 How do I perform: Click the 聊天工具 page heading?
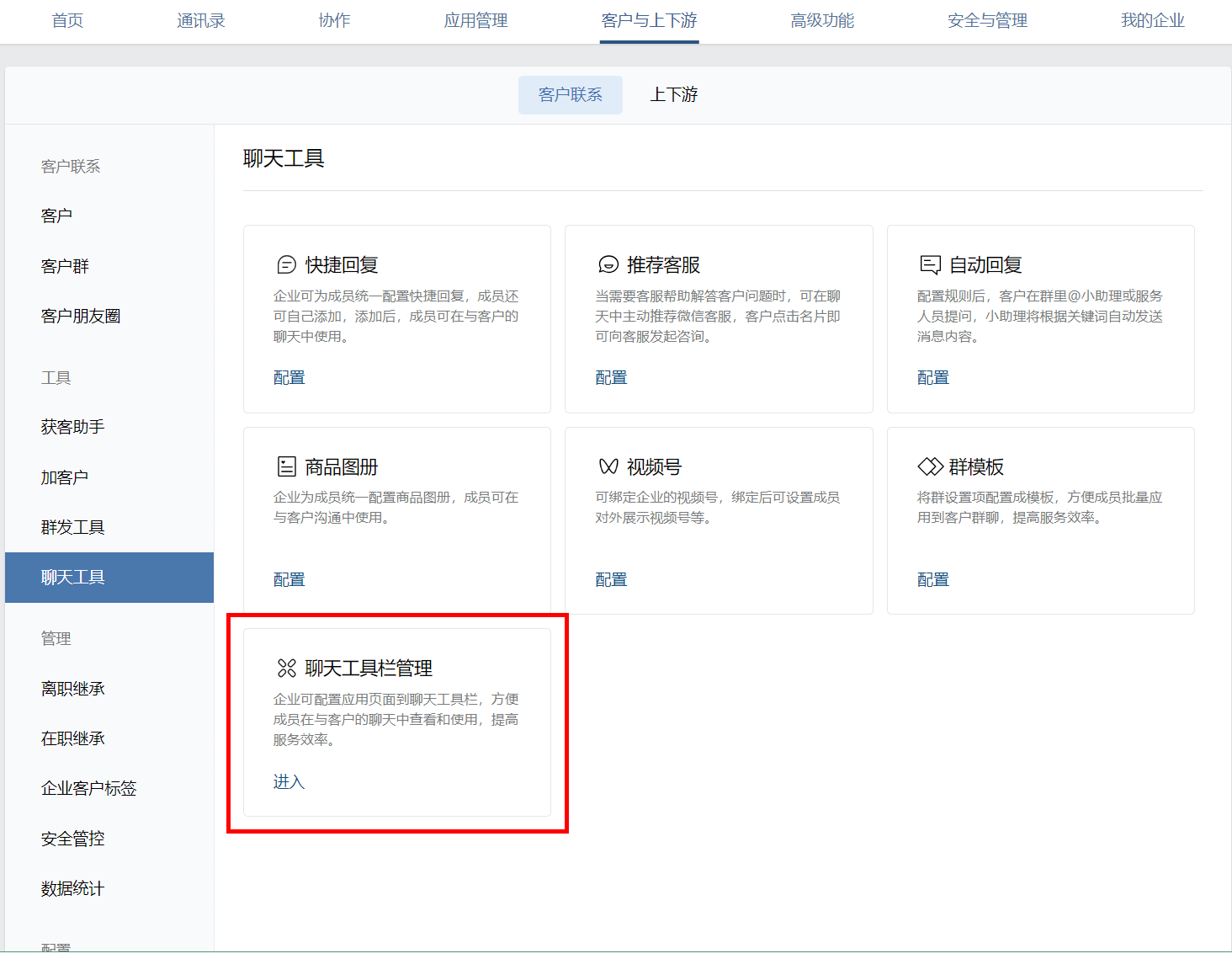284,158
